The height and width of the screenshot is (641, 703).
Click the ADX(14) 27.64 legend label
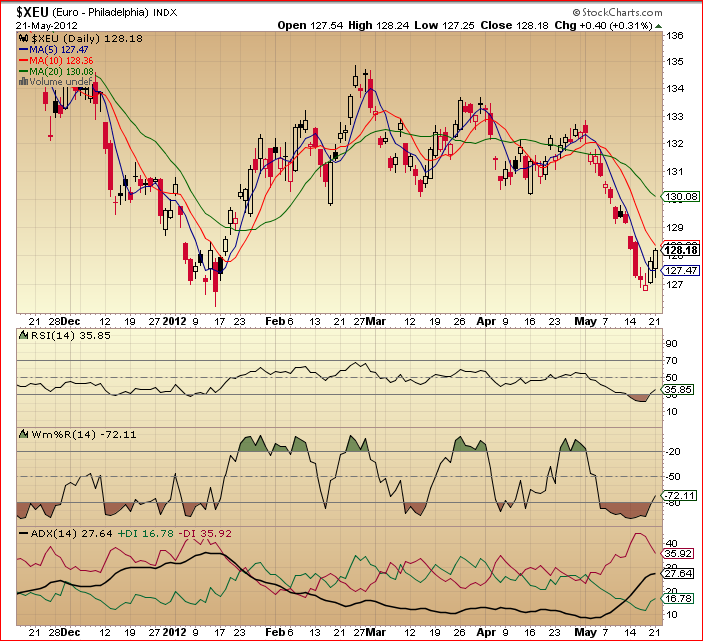[x=65, y=534]
